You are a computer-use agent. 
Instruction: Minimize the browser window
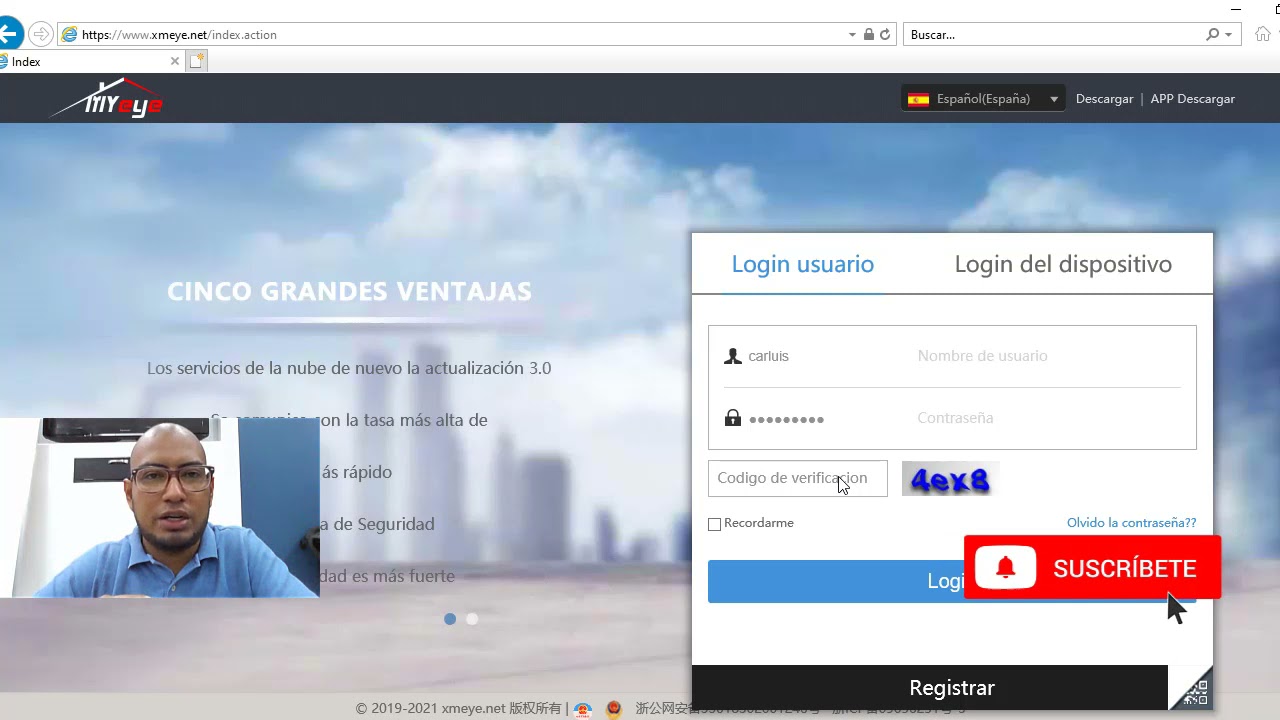pos(1237,8)
